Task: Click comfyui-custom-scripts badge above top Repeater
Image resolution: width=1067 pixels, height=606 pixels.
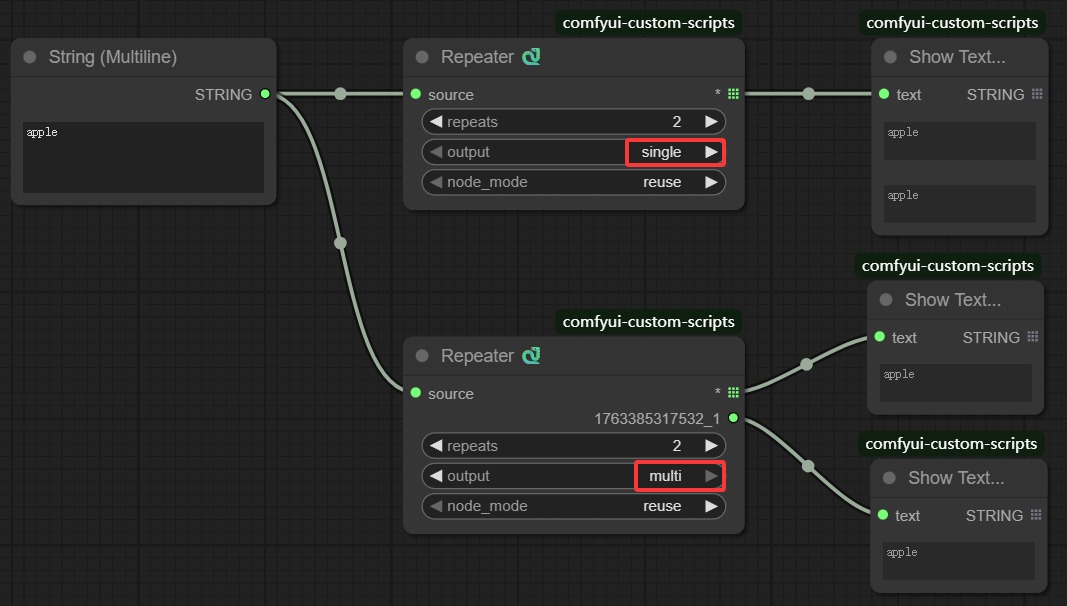Action: pyautogui.click(x=649, y=22)
